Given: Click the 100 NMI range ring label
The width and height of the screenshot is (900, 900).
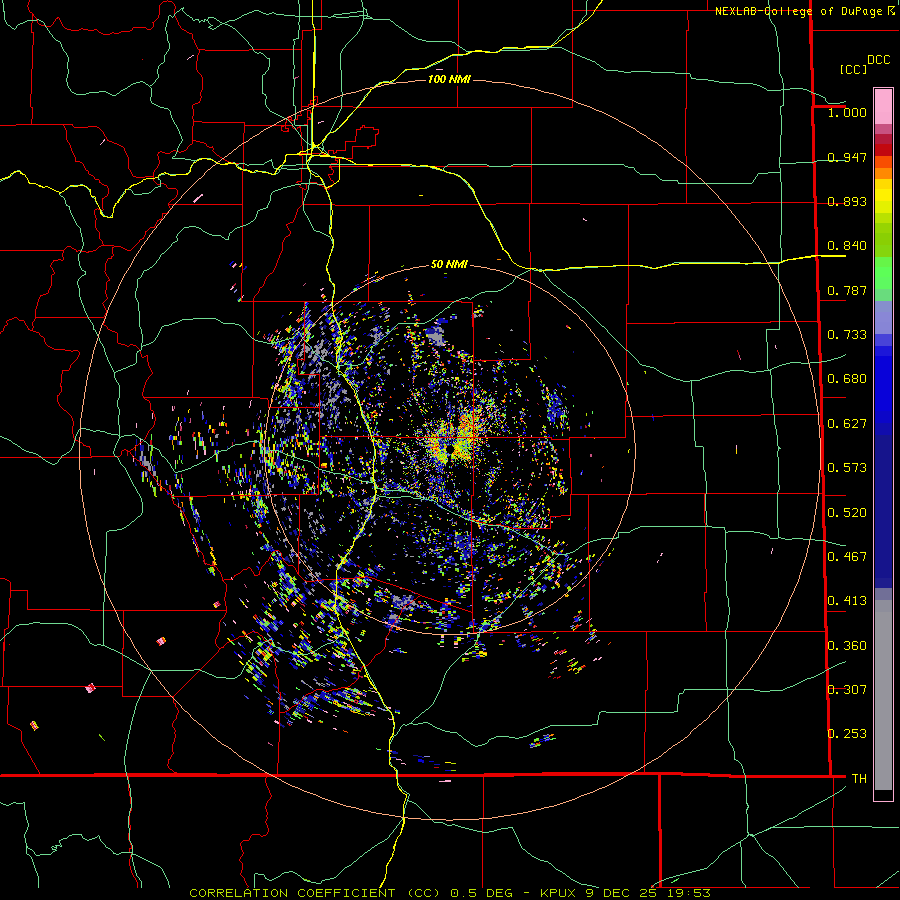Looking at the screenshot, I should point(449,79).
